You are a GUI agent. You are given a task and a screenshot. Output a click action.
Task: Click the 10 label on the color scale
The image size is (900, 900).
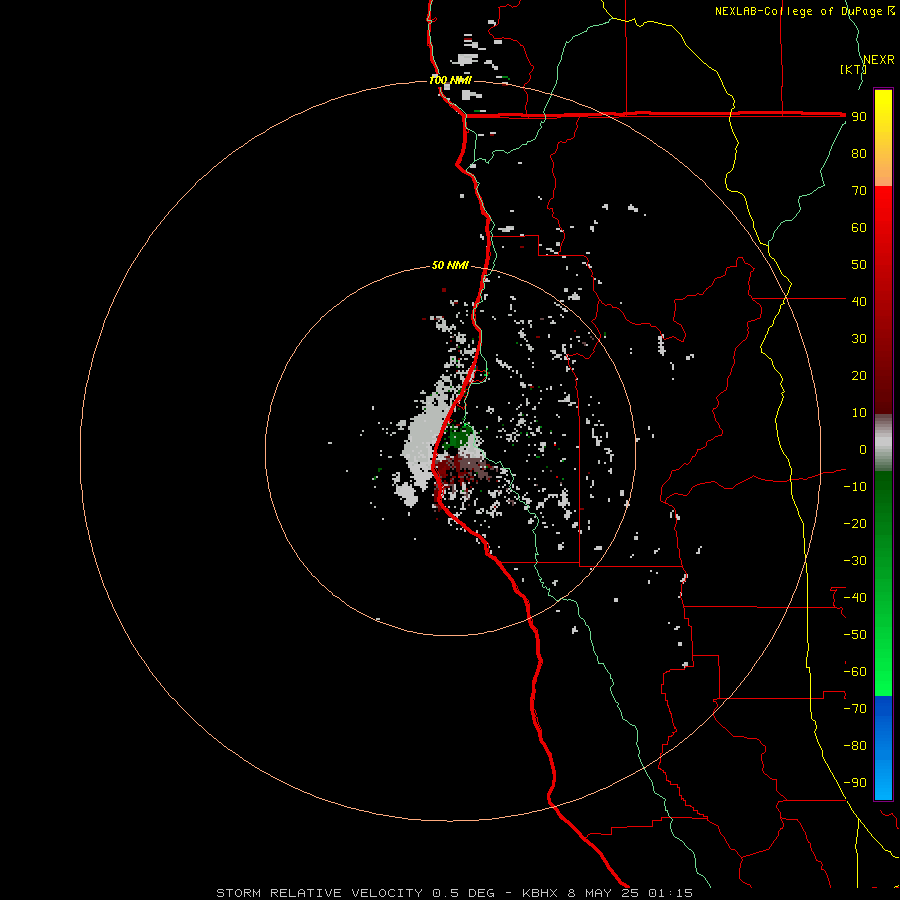pos(859,413)
